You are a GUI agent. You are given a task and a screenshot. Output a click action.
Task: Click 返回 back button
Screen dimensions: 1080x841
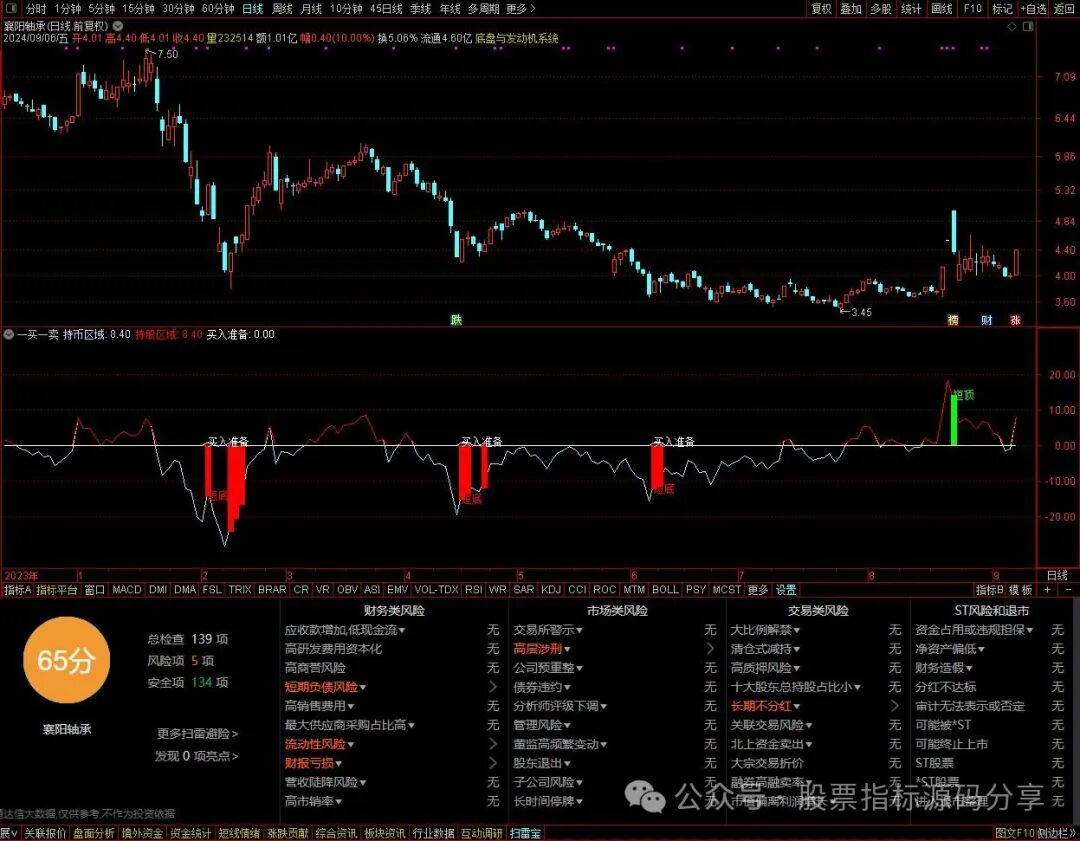tap(1063, 8)
